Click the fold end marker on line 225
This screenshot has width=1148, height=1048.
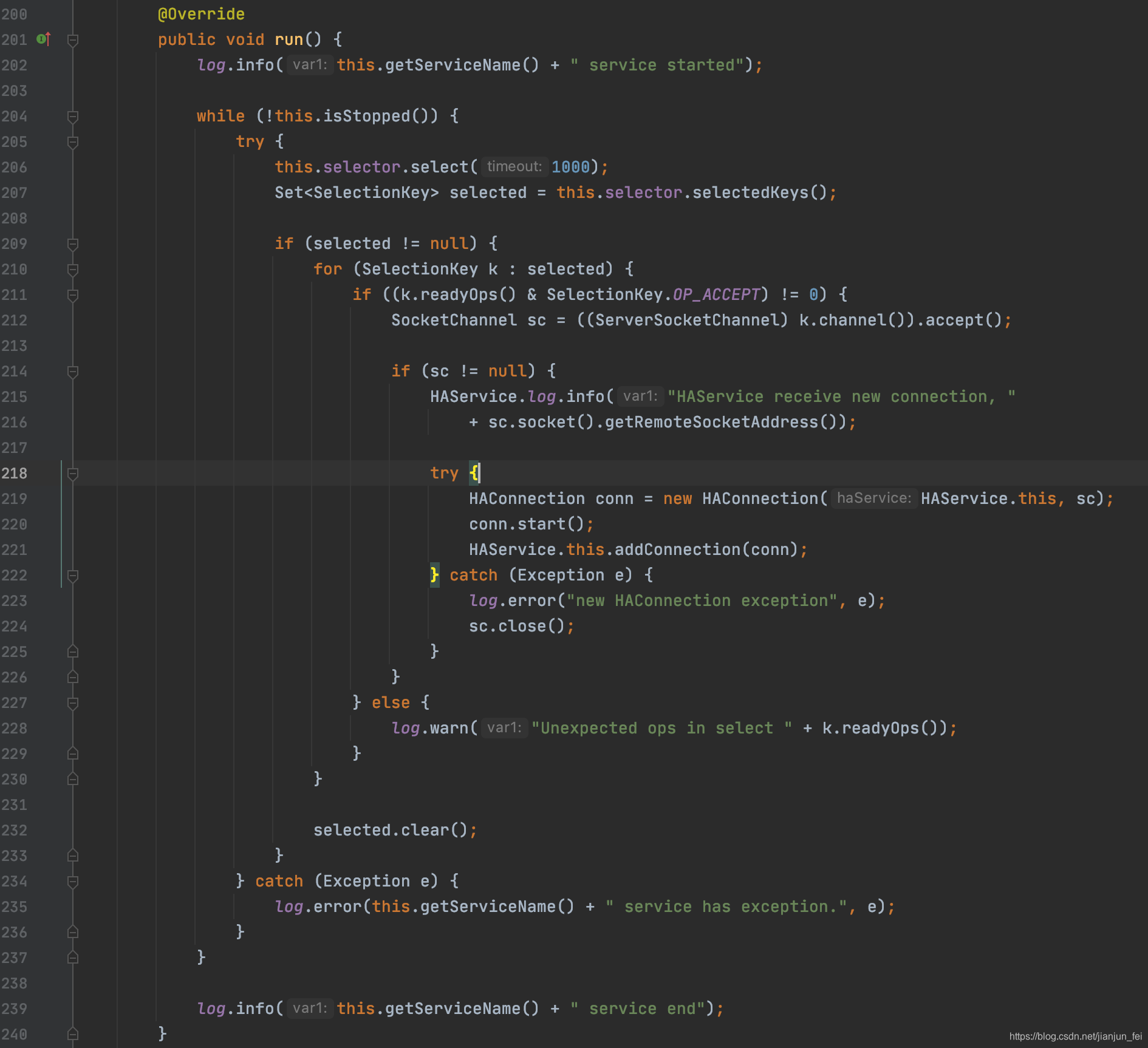[73, 652]
